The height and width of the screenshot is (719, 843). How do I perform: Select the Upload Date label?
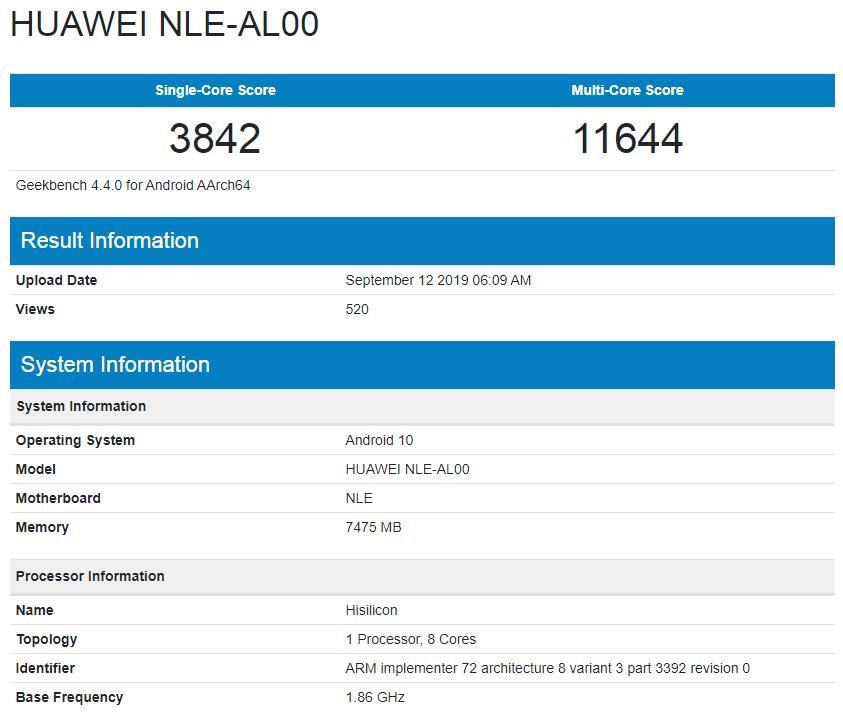coord(56,280)
